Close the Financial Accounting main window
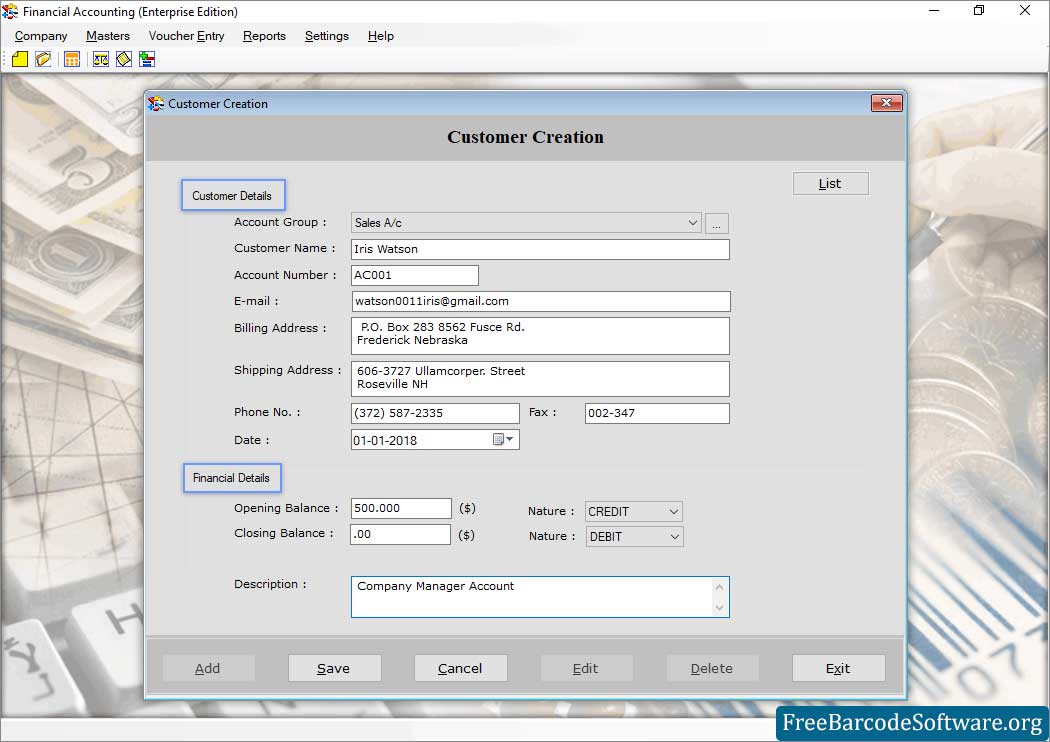 click(x=1025, y=11)
